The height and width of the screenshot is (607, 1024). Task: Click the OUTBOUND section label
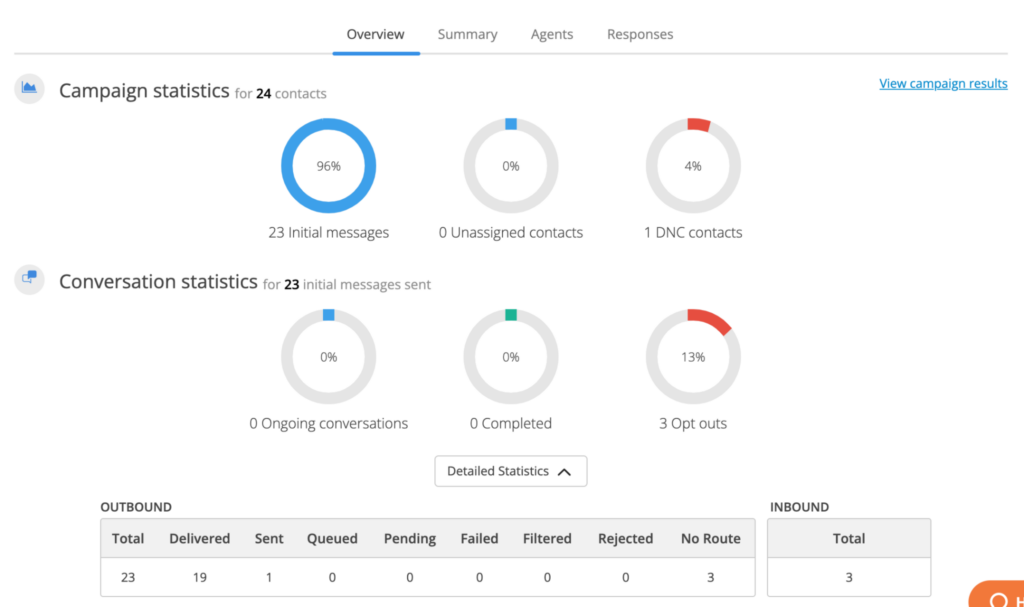(x=136, y=507)
